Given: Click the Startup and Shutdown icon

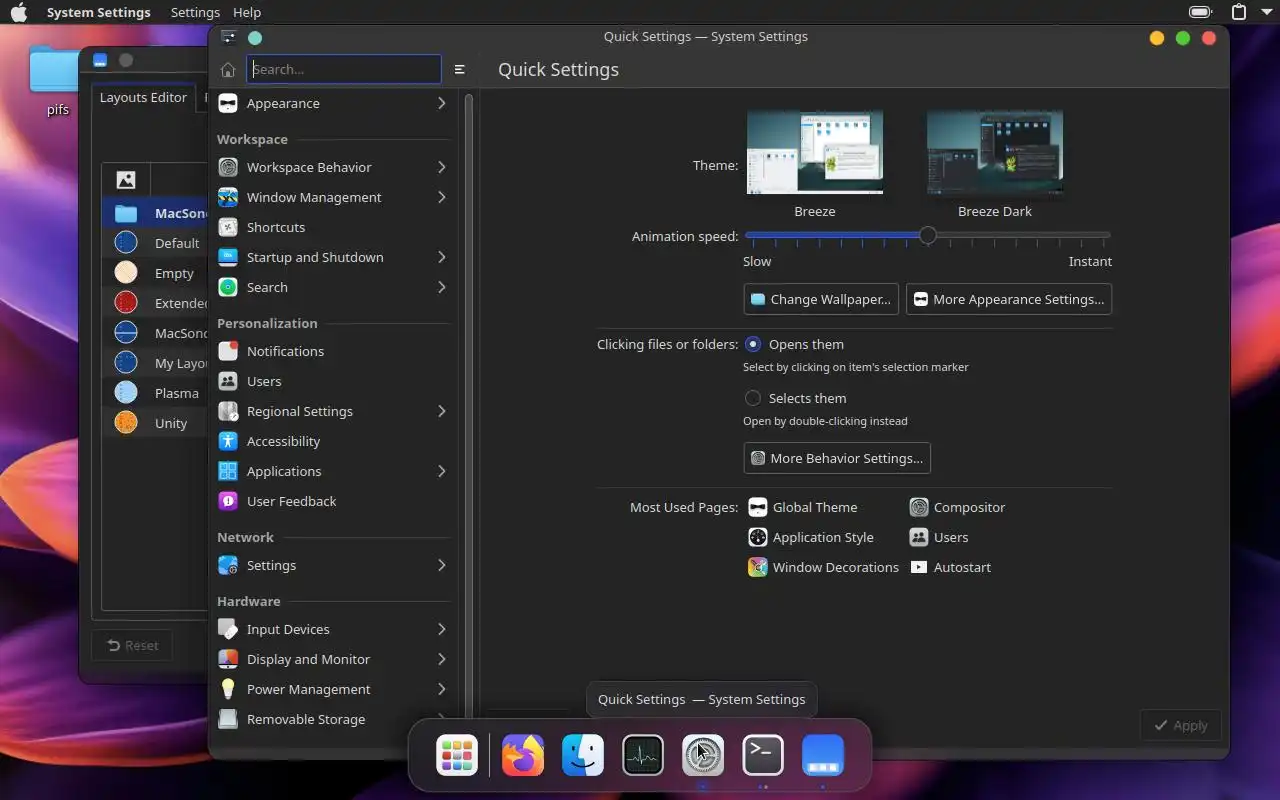Looking at the screenshot, I should coord(228,257).
